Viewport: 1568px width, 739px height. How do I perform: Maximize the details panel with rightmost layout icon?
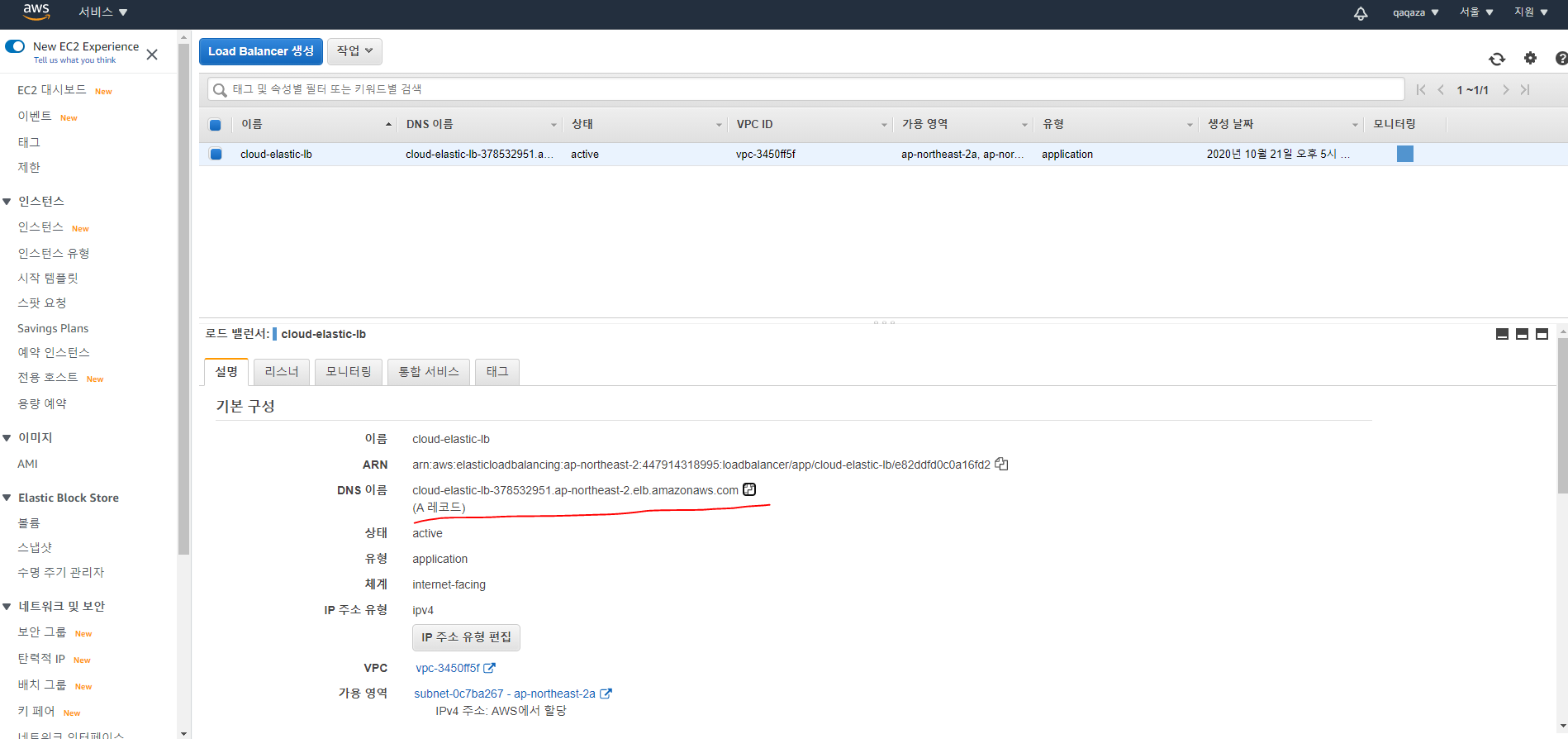[1542, 334]
